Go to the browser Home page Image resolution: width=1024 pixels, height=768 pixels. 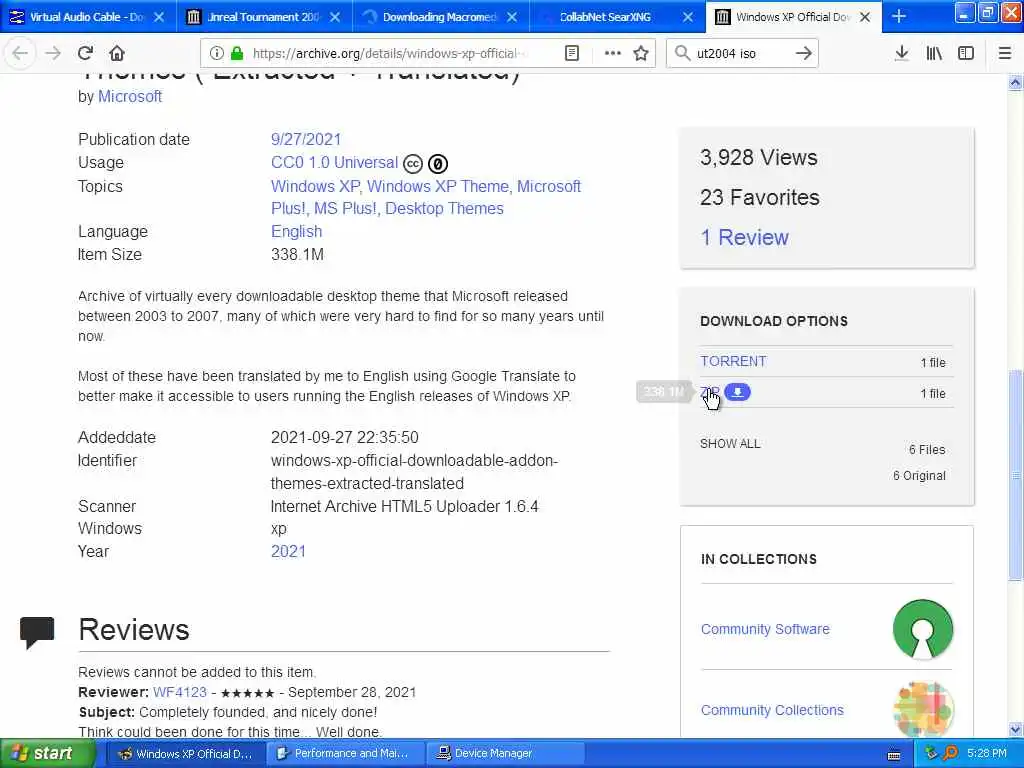tap(117, 54)
